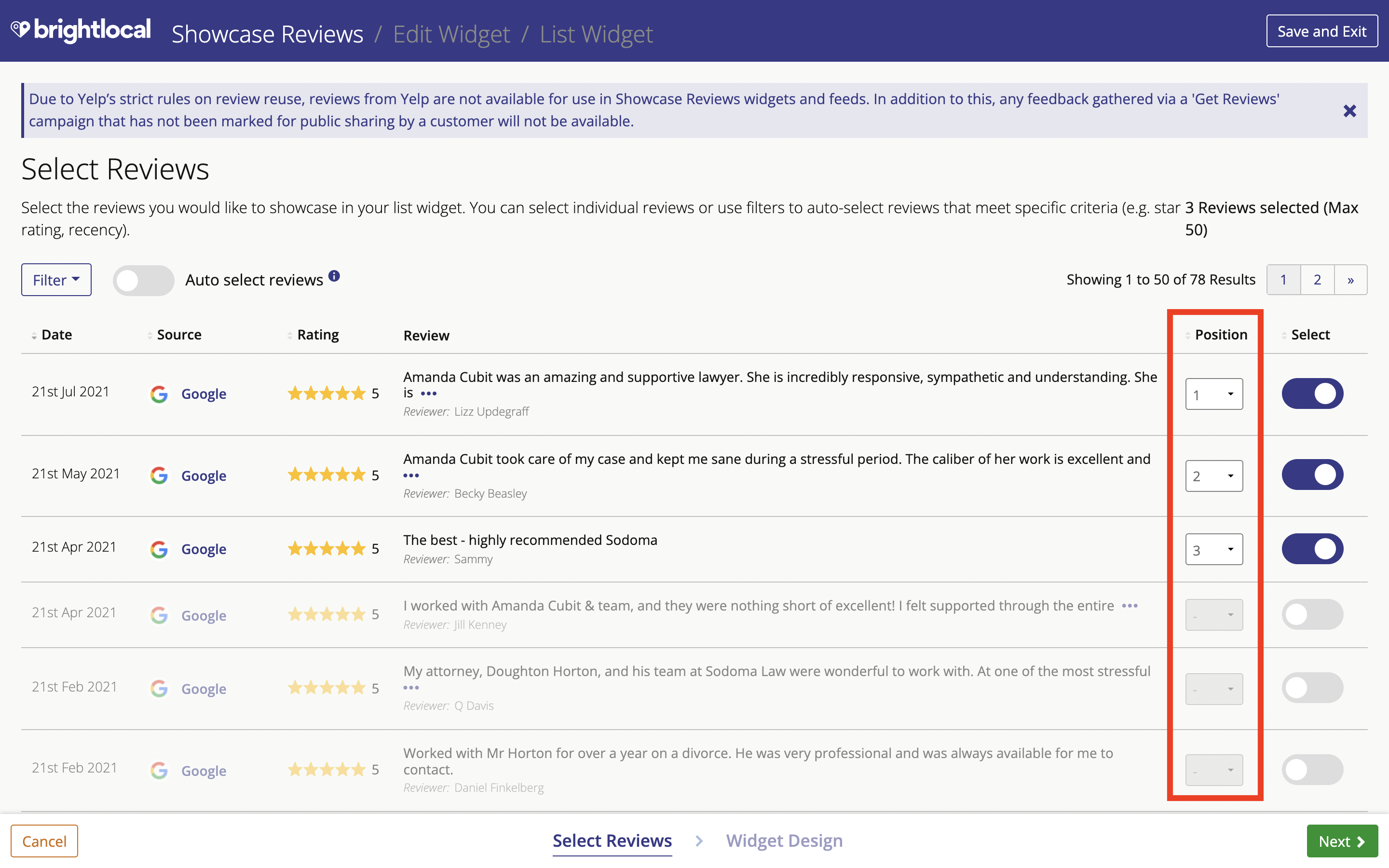Click '3 Reviews selected (Max 50)' text

coord(1271,219)
